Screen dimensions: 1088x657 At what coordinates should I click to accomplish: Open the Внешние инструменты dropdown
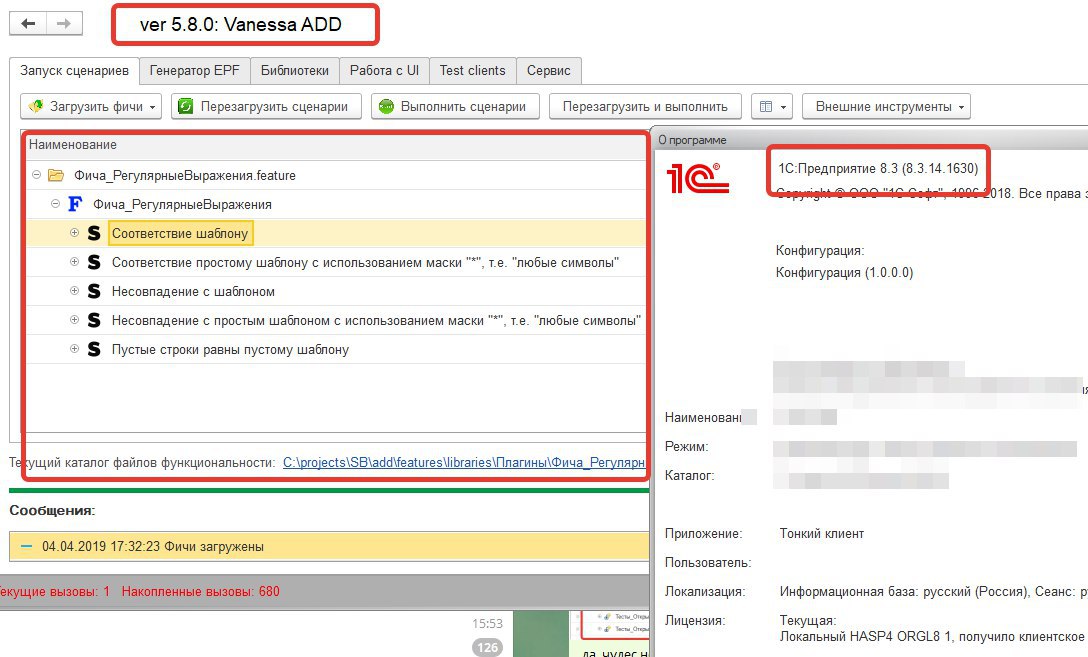tap(886, 107)
